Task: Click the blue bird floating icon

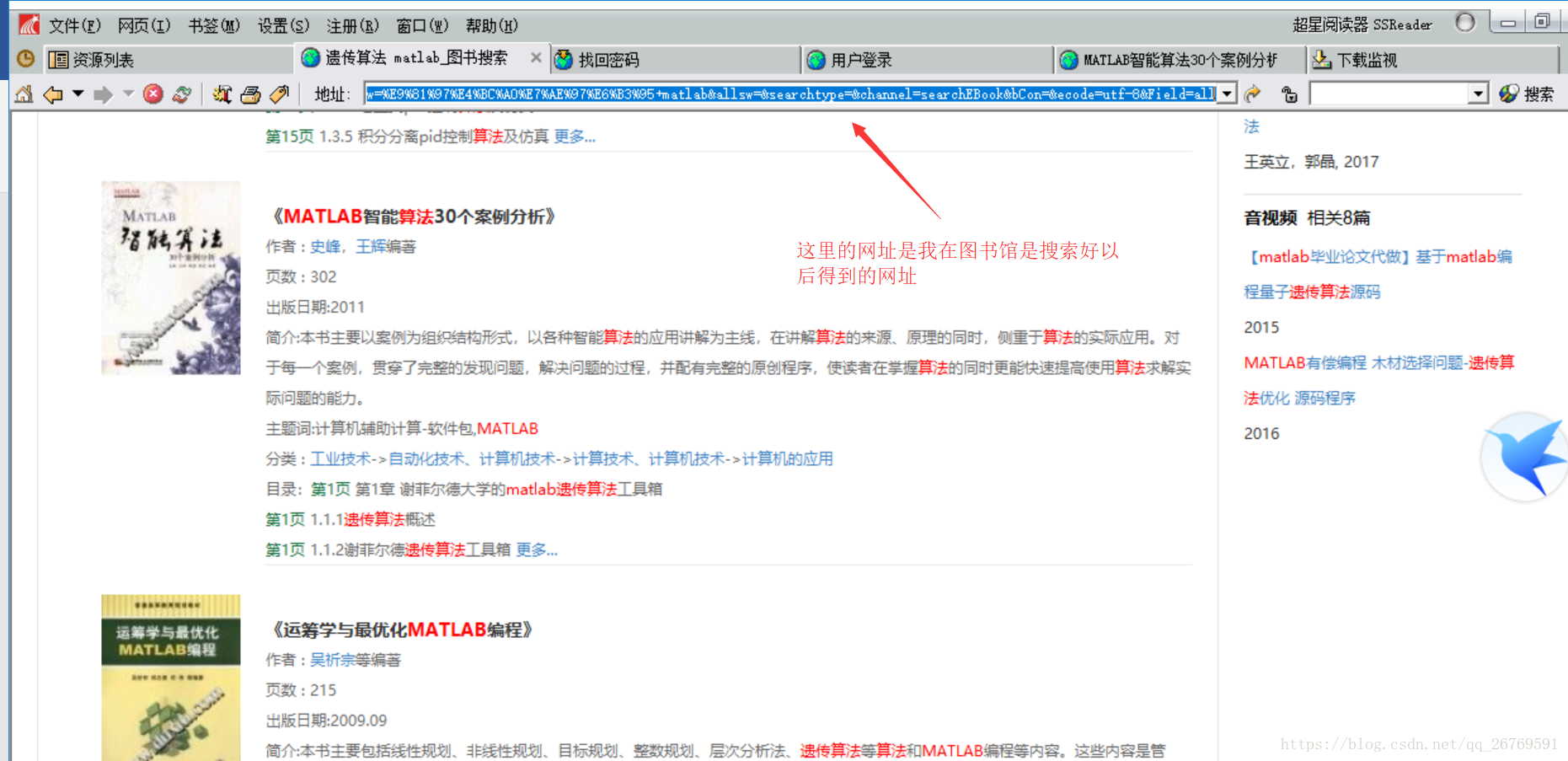Action: 1525,456
